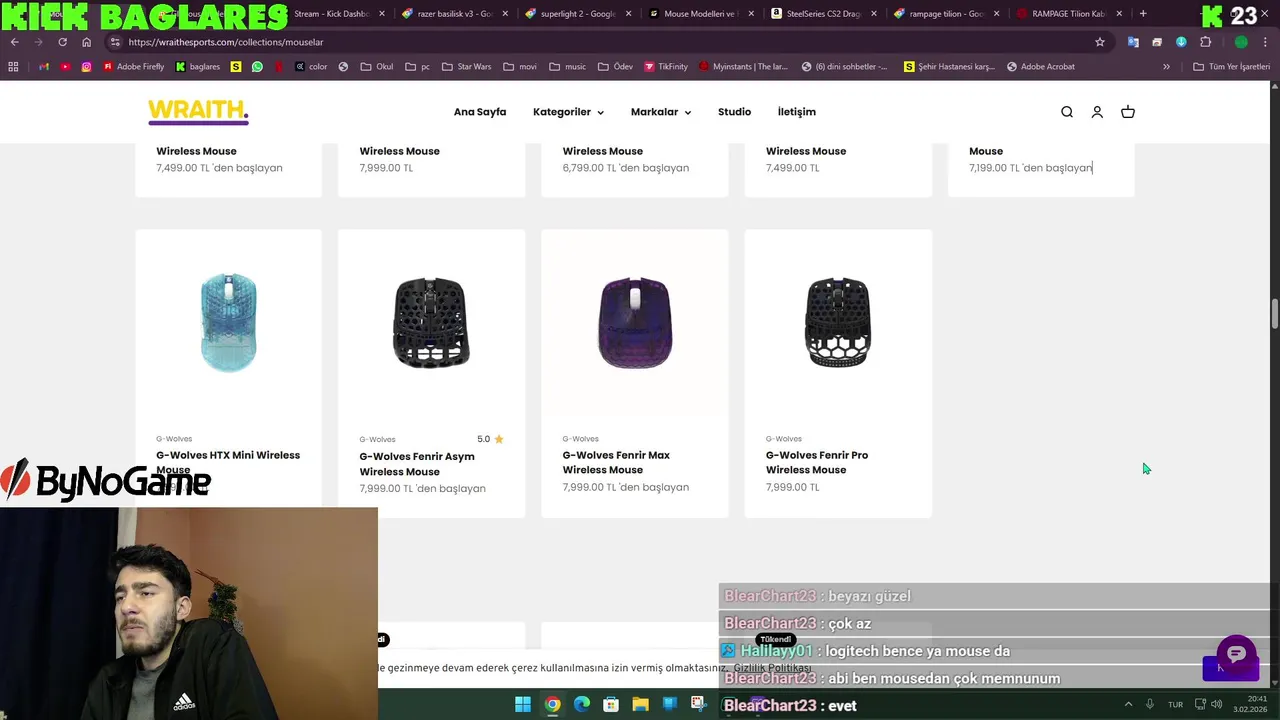Expand the Markalar dropdown menu
1280x720 pixels.
tap(661, 112)
